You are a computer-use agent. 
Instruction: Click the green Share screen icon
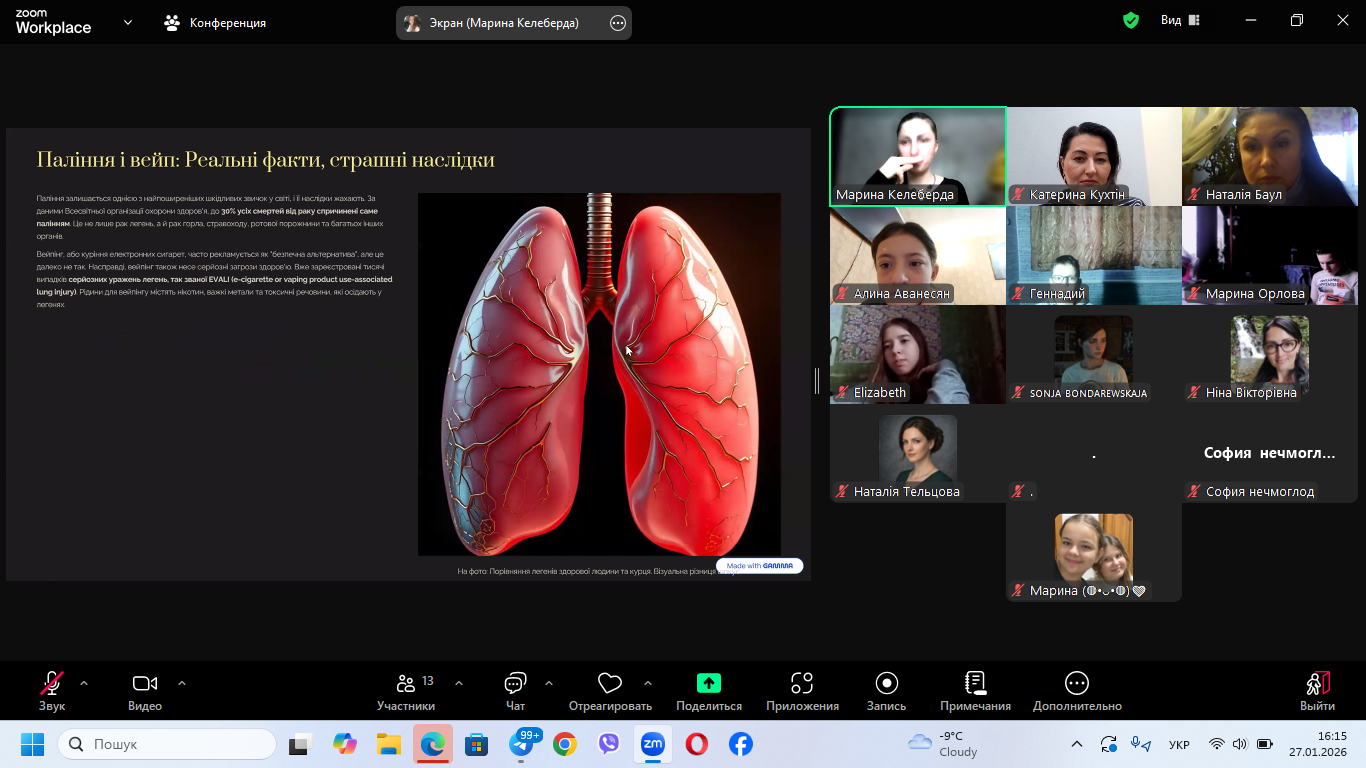pyautogui.click(x=708, y=684)
